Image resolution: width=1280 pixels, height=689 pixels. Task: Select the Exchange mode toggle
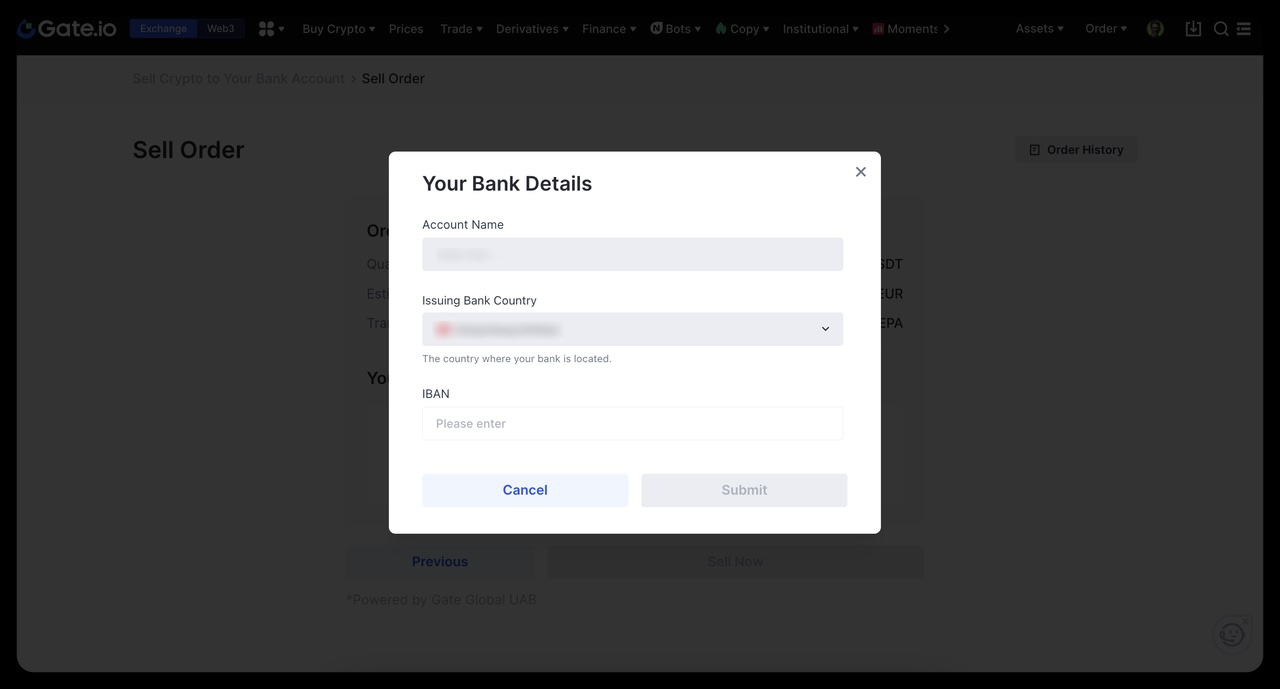tap(163, 29)
